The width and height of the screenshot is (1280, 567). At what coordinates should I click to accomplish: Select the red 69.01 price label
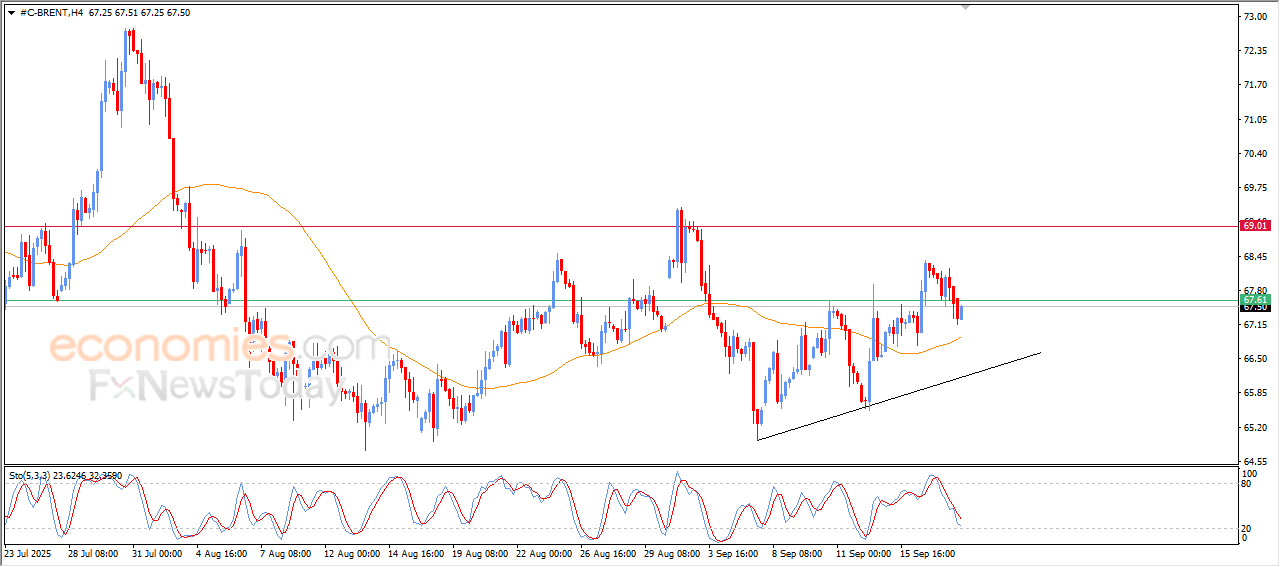point(1255,226)
